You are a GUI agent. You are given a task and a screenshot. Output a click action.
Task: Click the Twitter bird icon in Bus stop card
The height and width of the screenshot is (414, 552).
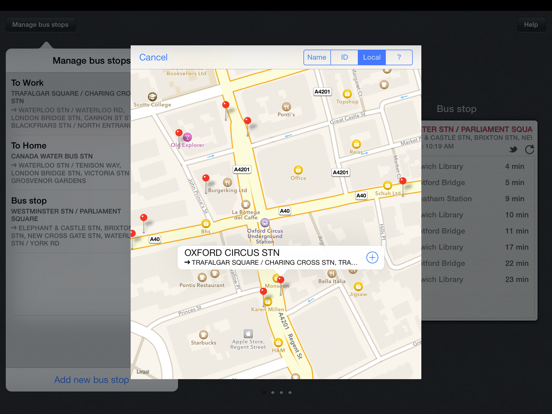pos(514,150)
